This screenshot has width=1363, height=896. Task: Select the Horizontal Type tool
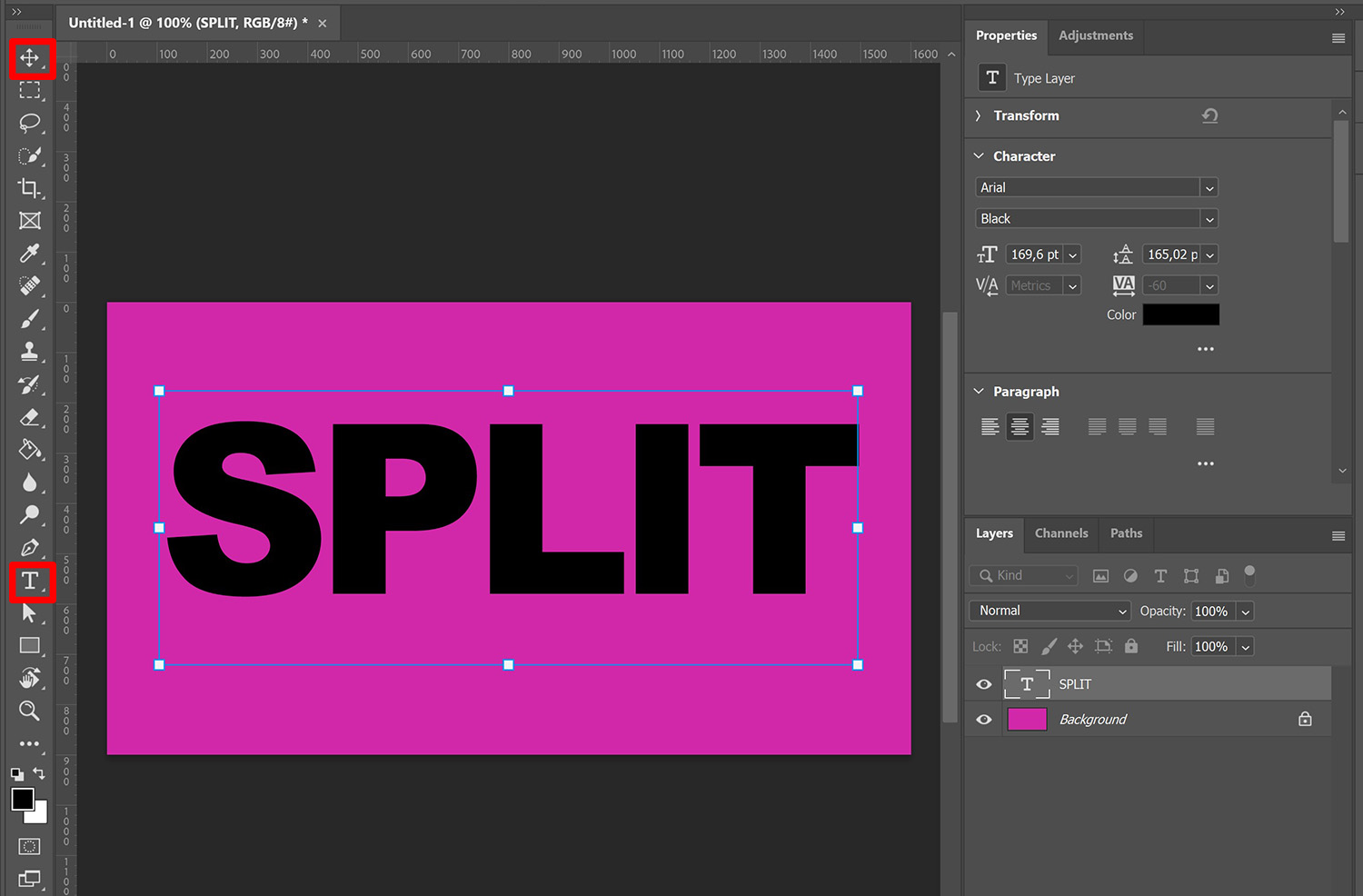click(30, 582)
